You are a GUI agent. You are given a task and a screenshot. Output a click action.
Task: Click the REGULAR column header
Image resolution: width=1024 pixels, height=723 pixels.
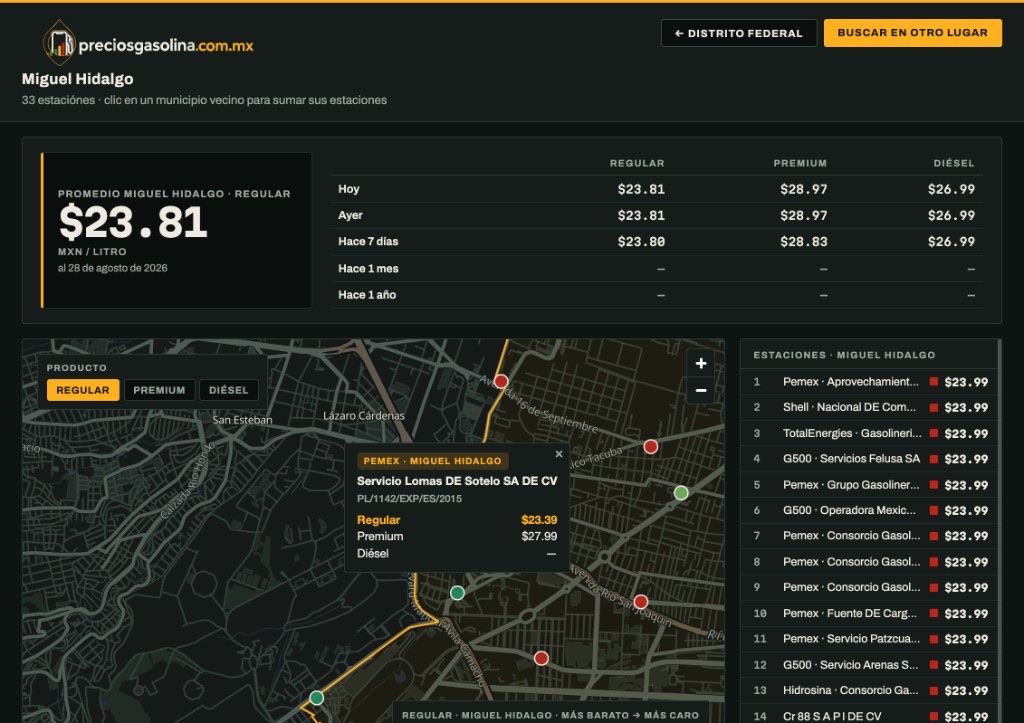[637, 163]
